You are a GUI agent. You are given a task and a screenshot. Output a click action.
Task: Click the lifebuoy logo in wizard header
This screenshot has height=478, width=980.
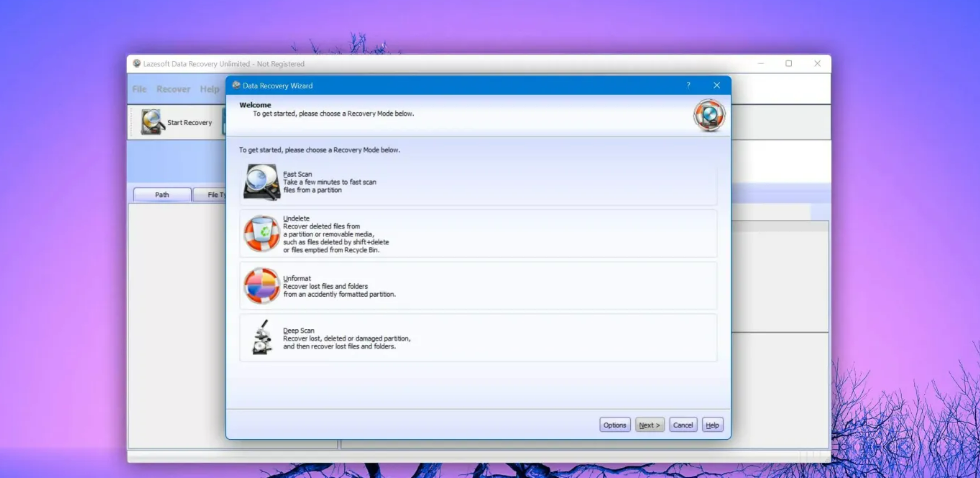coord(709,115)
